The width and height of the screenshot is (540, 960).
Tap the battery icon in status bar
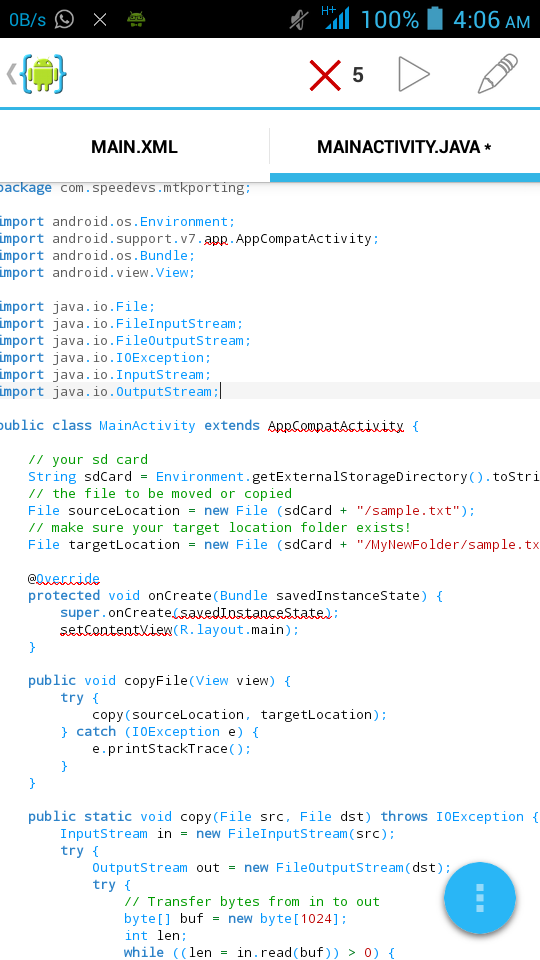coord(435,19)
